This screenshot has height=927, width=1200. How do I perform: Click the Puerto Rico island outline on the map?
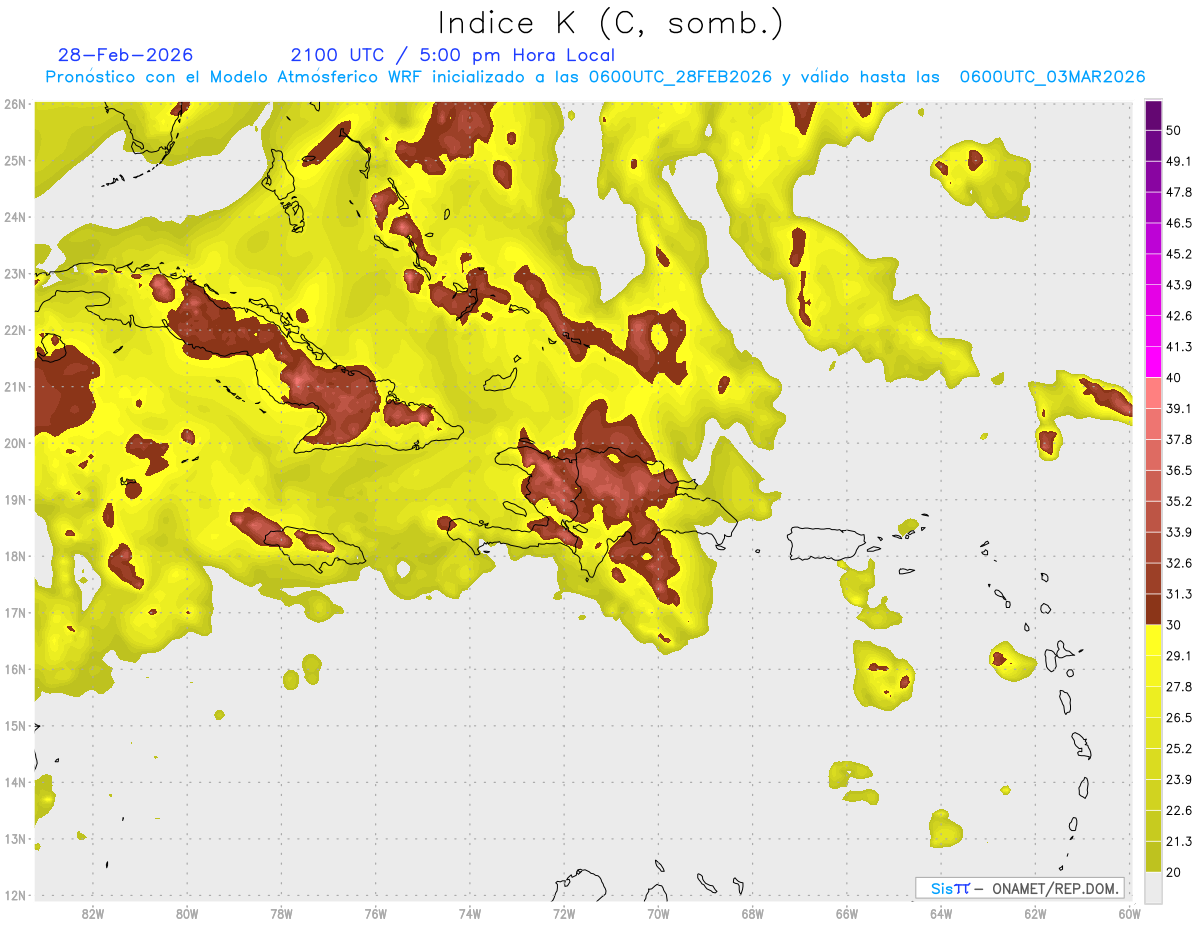(825, 543)
